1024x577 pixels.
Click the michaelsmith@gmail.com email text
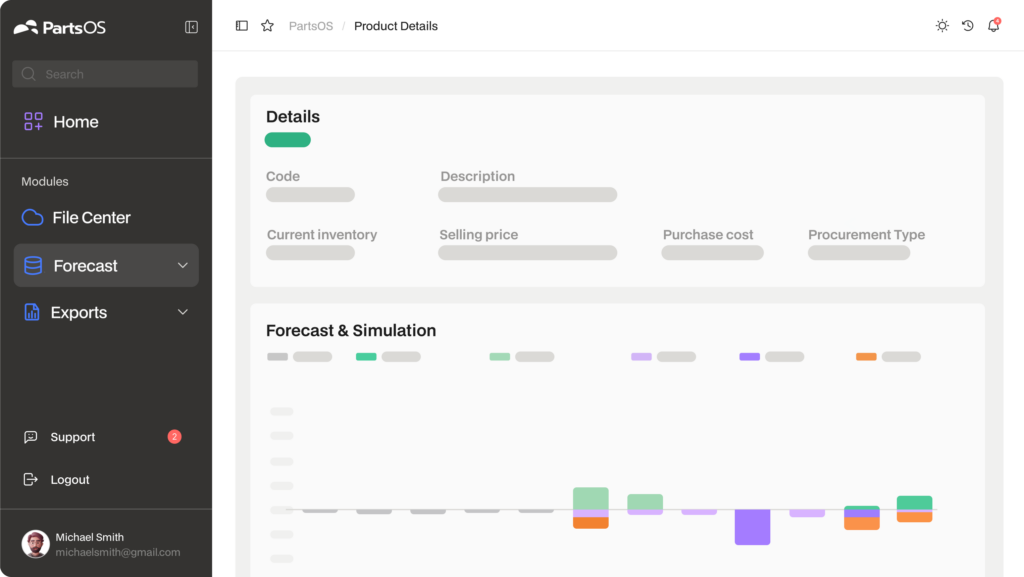pos(118,552)
